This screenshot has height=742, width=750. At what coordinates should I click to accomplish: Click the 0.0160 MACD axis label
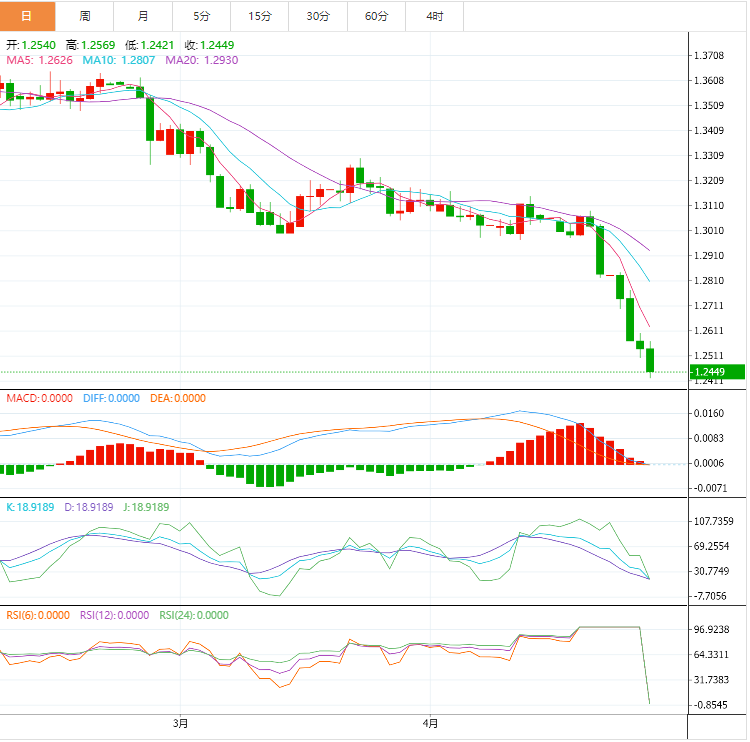[709, 413]
